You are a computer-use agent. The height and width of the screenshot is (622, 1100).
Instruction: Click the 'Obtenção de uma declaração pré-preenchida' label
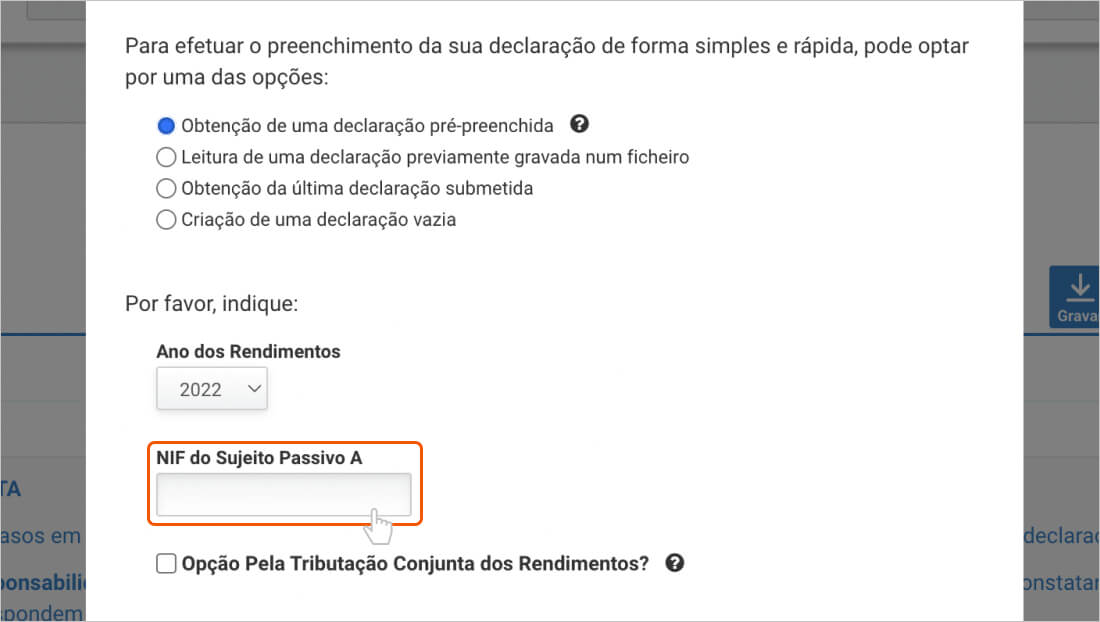(367, 126)
